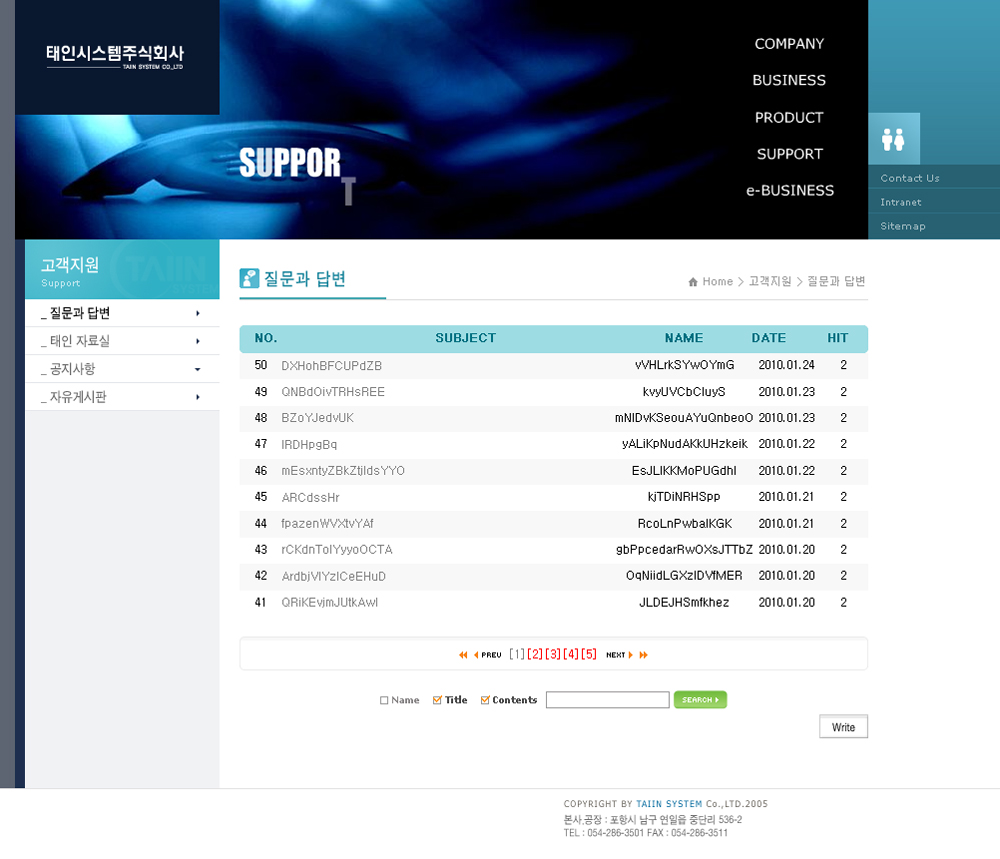The image size is (1000, 859).
Task: Expand the 자유게시판 sidebar arrow
Action: [x=197, y=397]
